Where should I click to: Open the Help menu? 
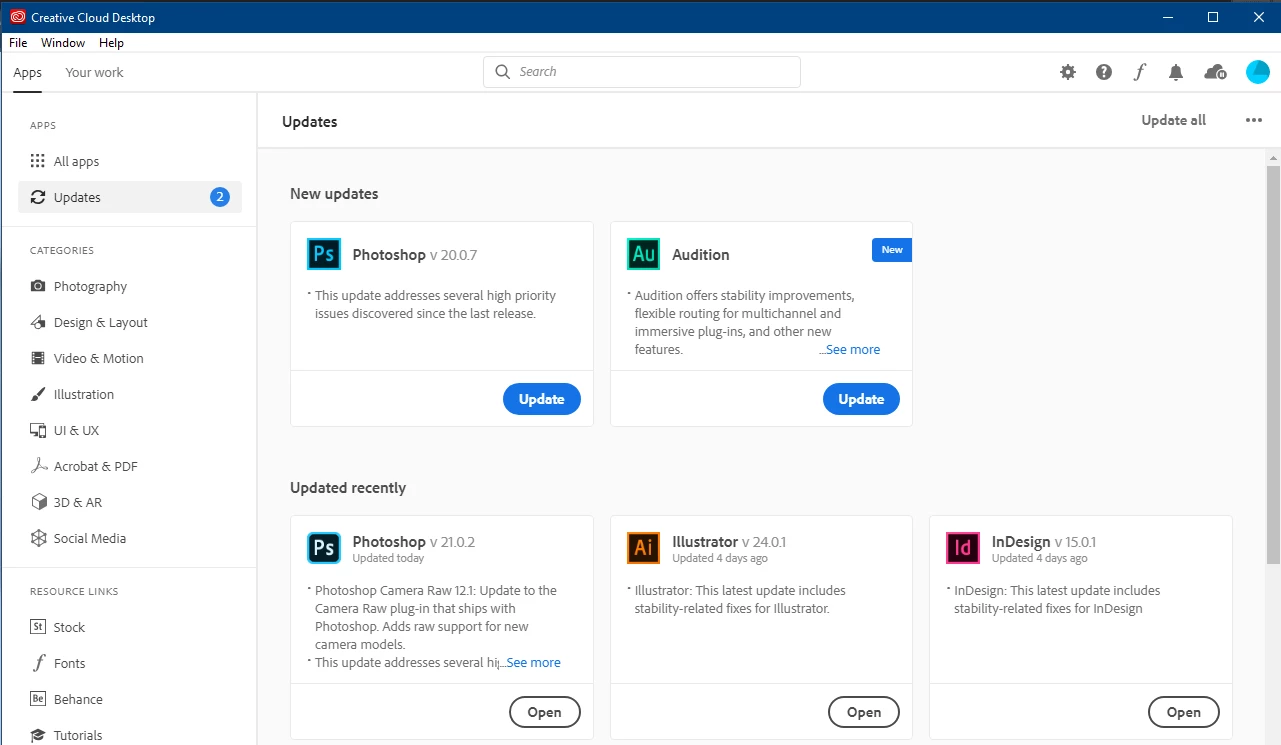tap(111, 43)
